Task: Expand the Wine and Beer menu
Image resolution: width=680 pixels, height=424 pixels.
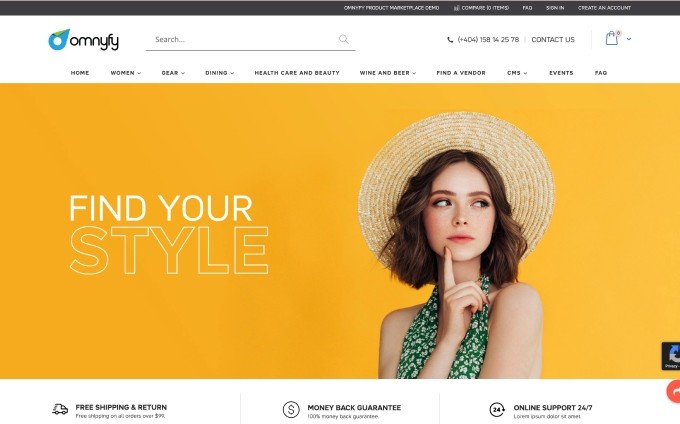Action: (x=388, y=73)
